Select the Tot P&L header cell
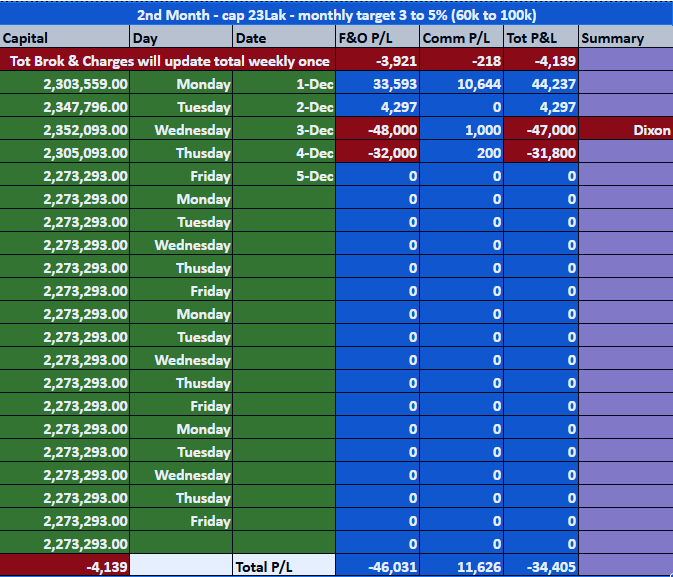 coord(541,37)
